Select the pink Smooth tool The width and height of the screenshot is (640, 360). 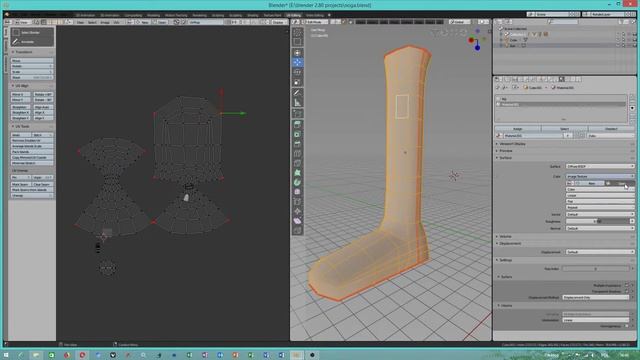(298, 192)
